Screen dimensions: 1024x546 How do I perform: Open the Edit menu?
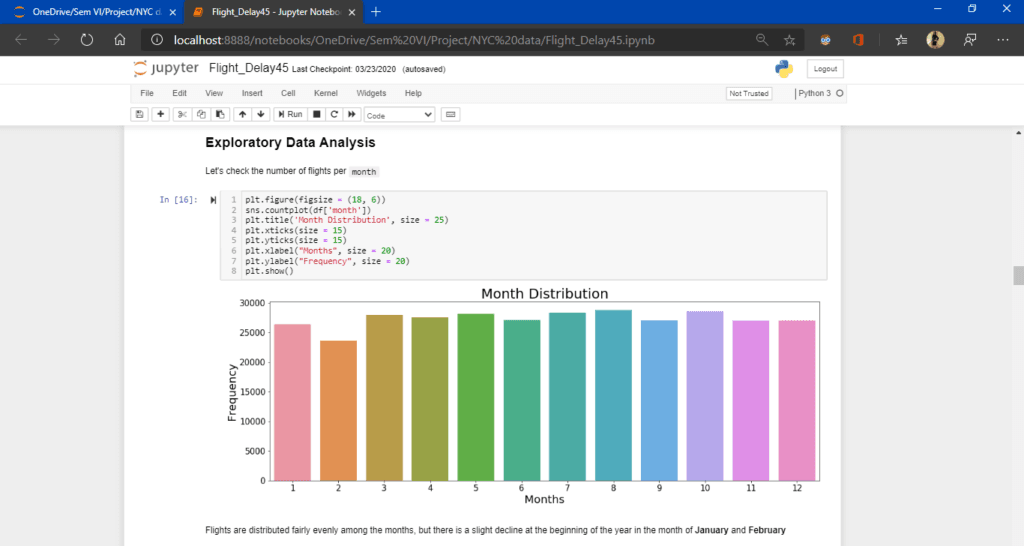pos(180,93)
